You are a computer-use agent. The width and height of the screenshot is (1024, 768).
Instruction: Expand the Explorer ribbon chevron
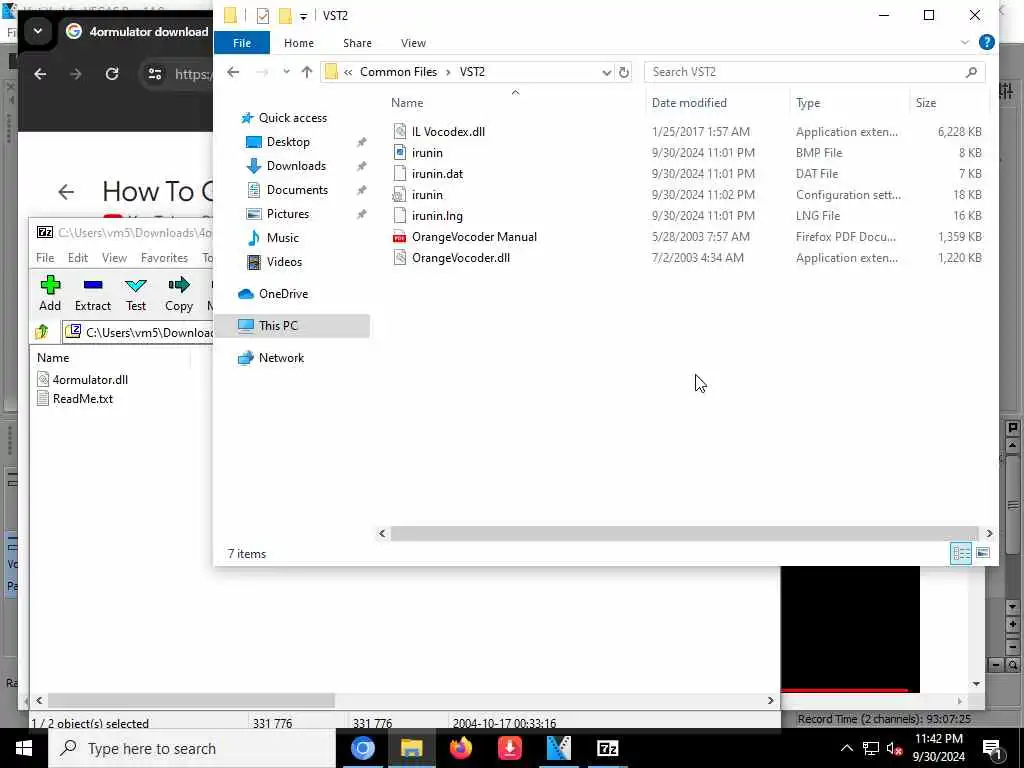tap(965, 42)
